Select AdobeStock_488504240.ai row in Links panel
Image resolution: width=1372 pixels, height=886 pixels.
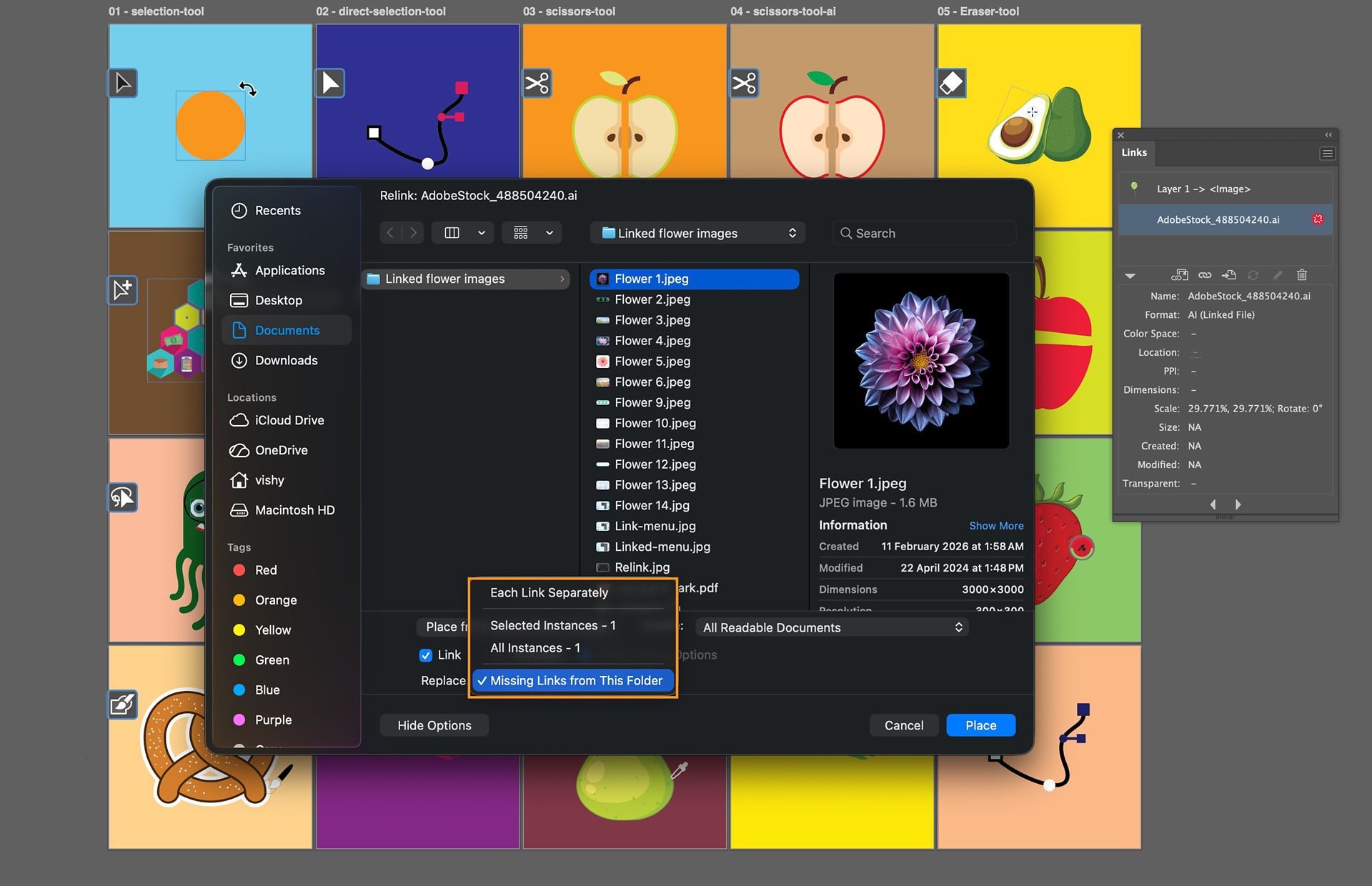1225,219
